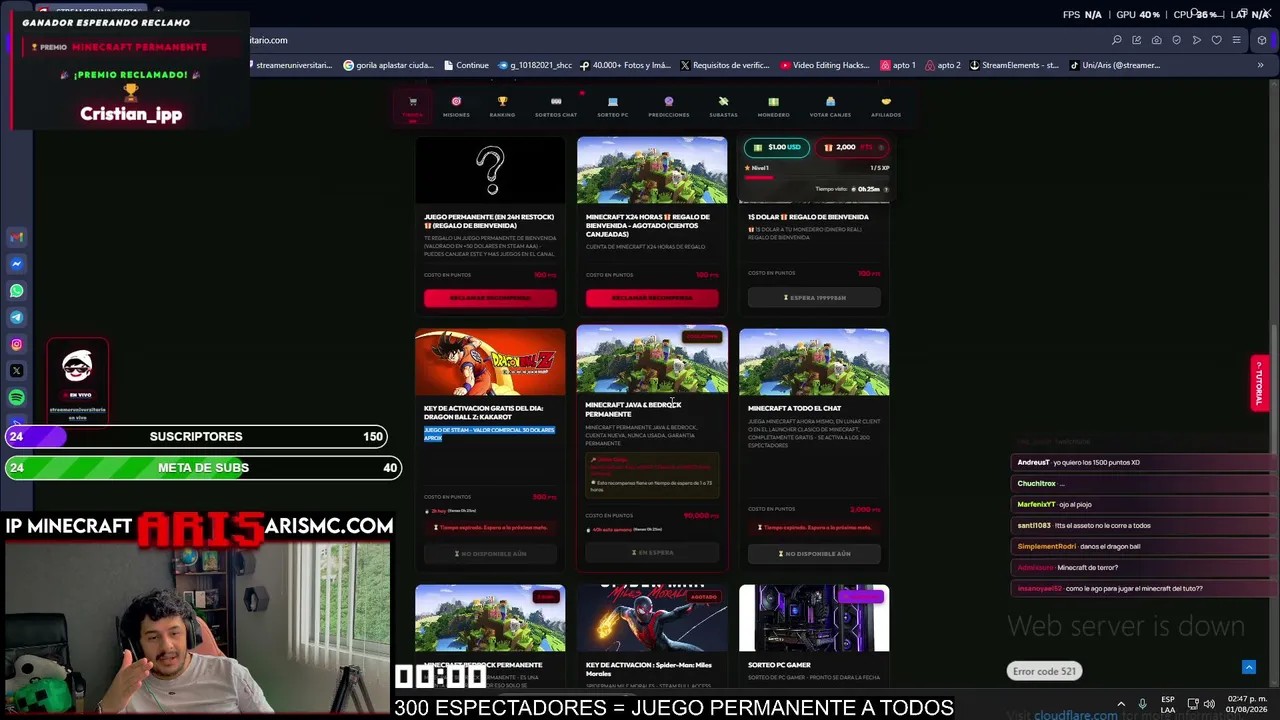The image size is (1280, 720).
Task: Open the 40.000+ Fotos y Imá bookmark
Action: tap(625, 65)
